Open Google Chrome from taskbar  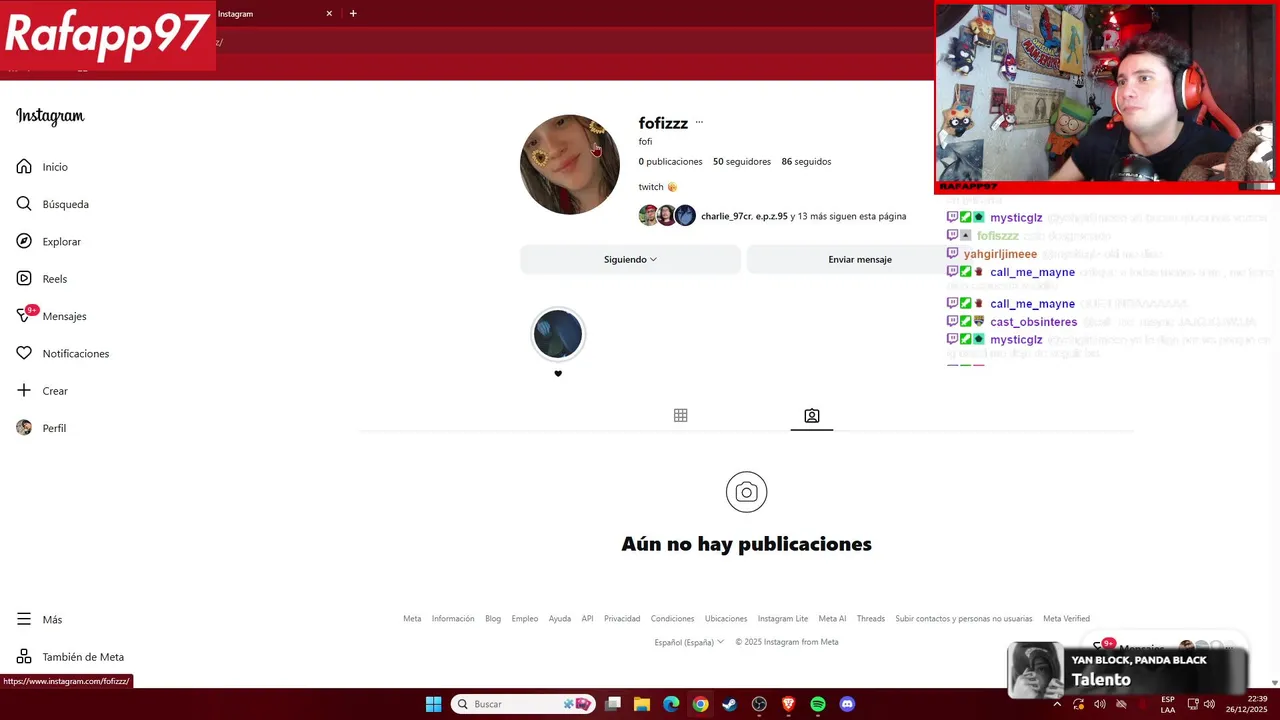point(700,704)
